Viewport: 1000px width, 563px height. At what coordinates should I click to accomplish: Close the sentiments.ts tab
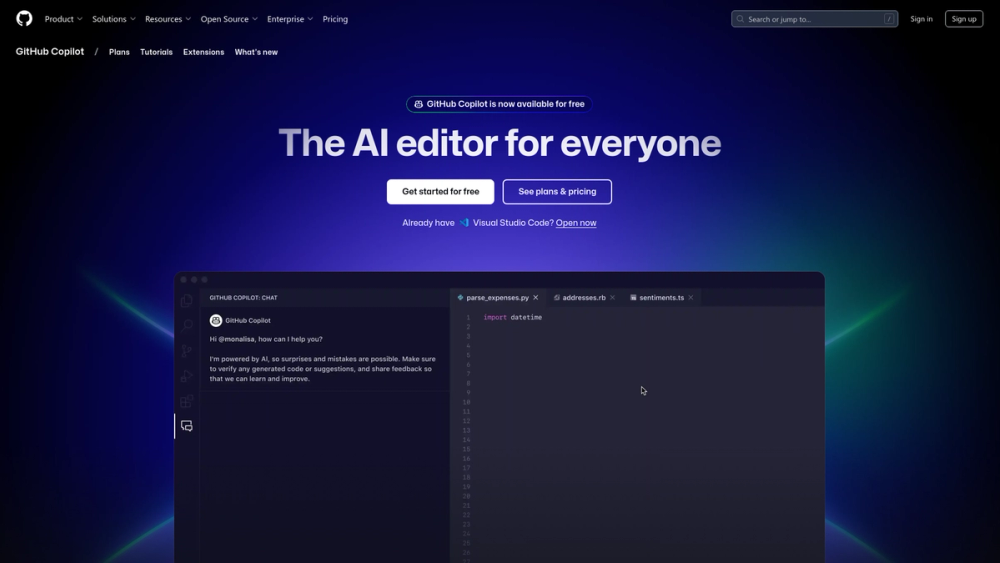(x=690, y=297)
